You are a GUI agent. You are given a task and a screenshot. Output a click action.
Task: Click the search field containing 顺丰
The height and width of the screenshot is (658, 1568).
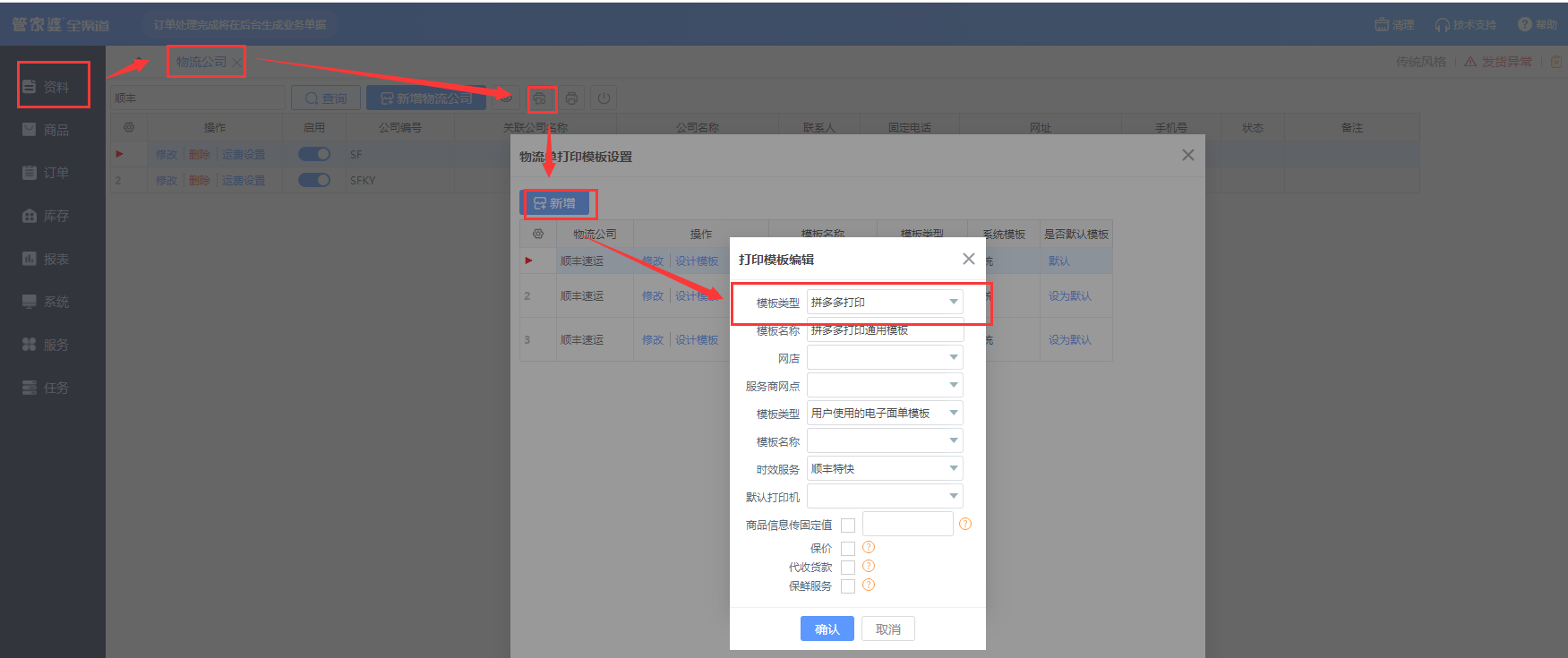pyautogui.click(x=197, y=98)
